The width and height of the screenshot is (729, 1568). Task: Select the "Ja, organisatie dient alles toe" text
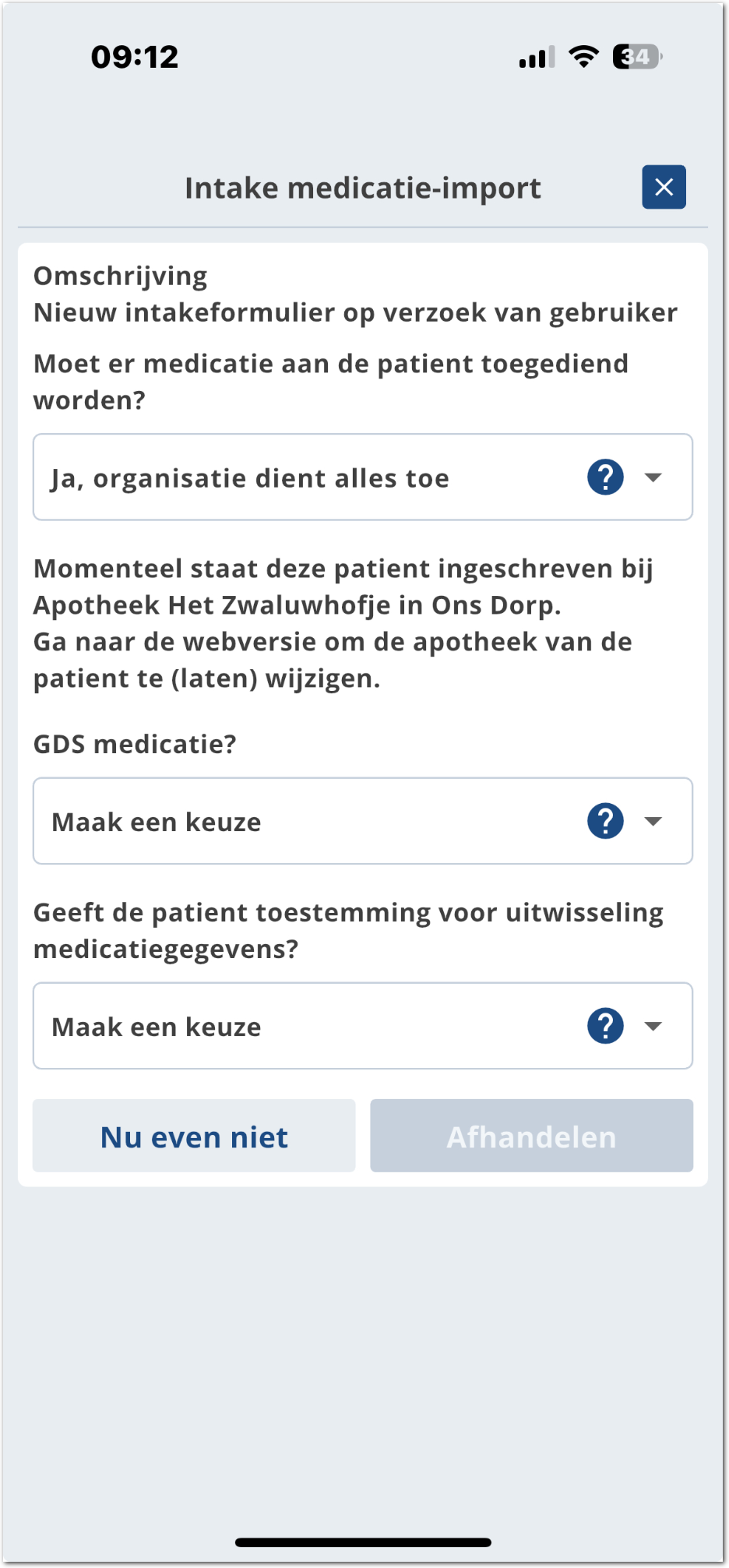[250, 478]
